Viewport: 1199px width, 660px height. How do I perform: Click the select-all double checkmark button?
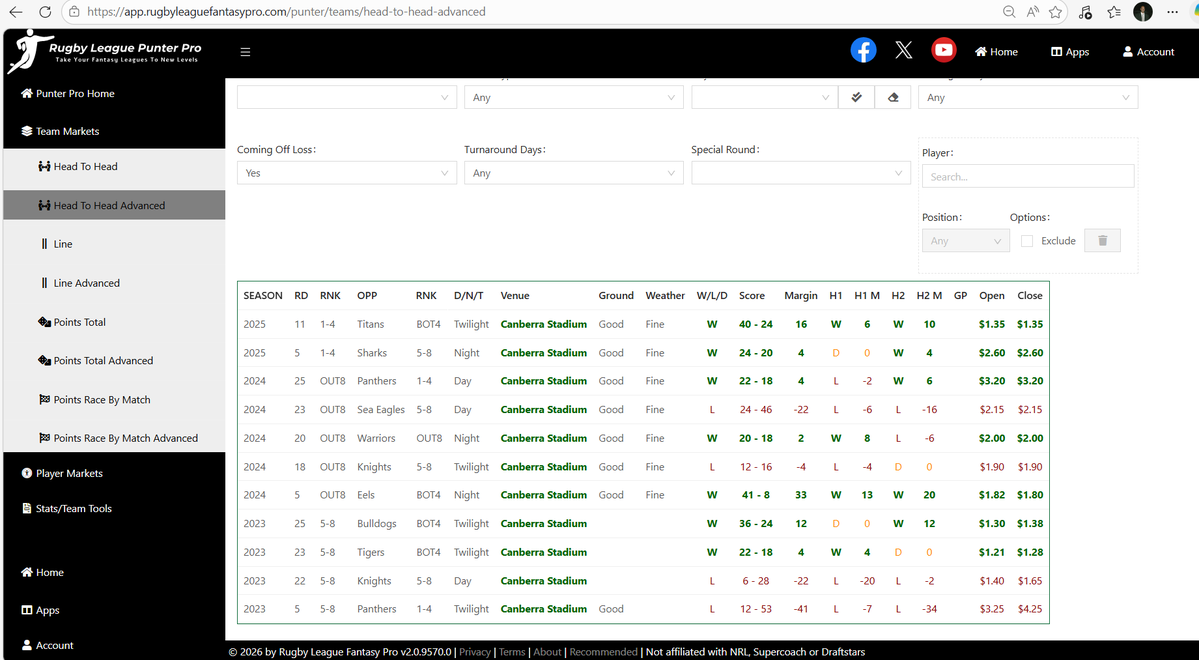coord(856,97)
